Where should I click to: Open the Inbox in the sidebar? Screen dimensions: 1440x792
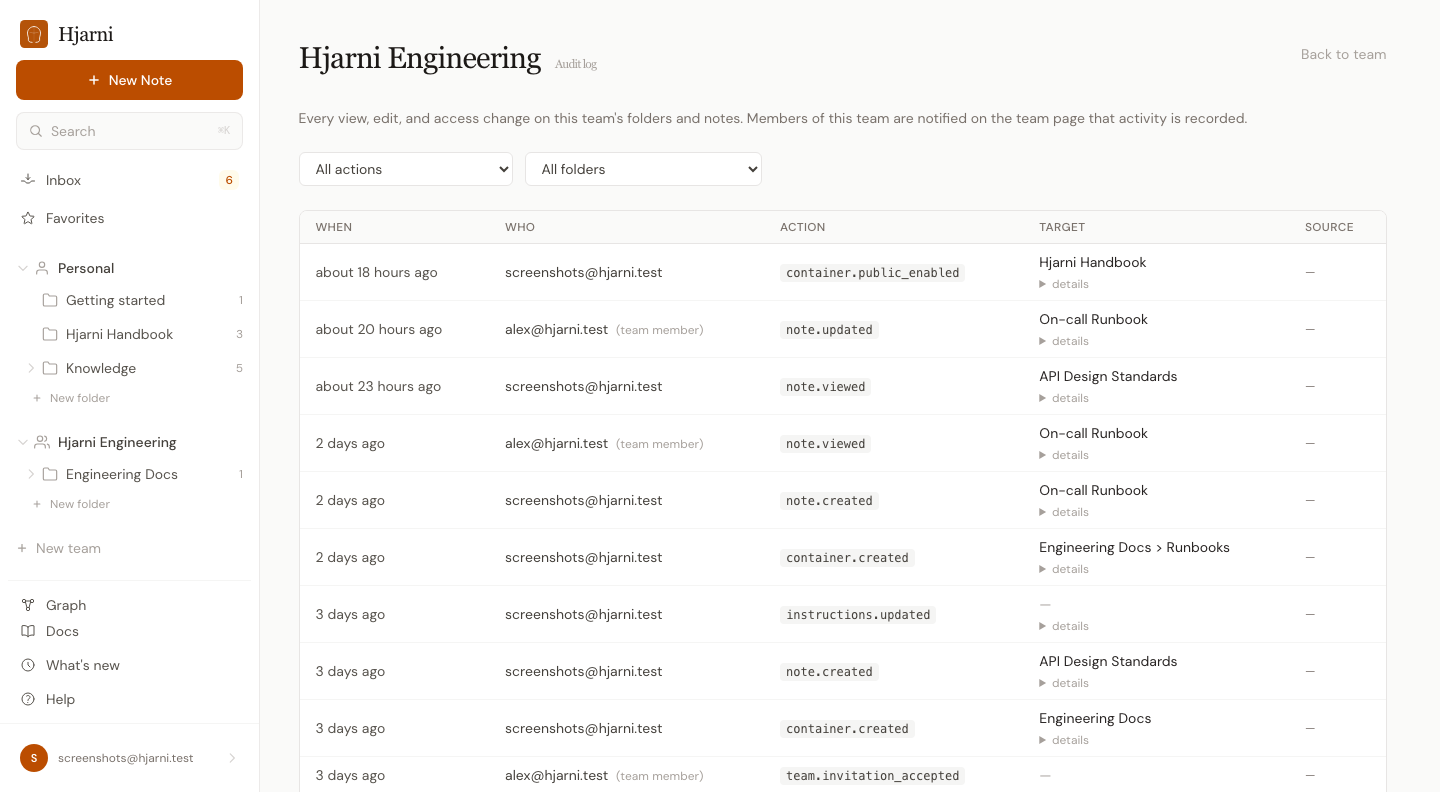129,180
